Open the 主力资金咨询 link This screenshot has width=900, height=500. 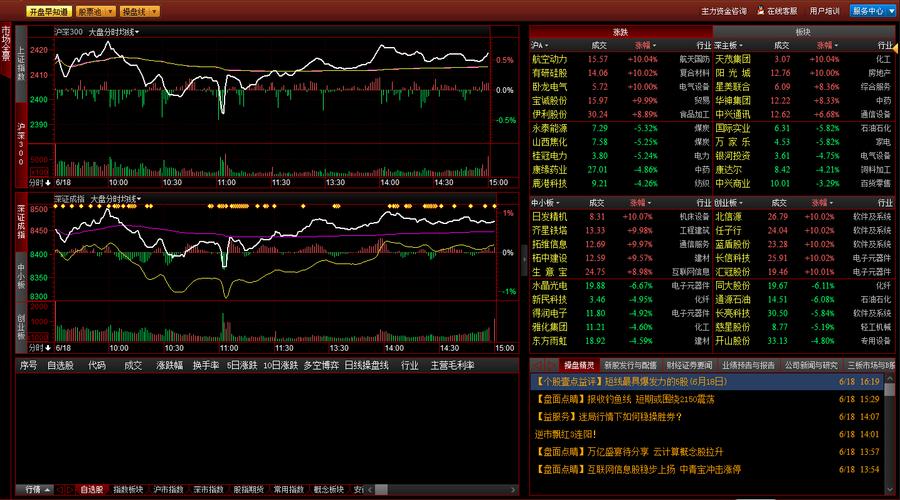(724, 11)
